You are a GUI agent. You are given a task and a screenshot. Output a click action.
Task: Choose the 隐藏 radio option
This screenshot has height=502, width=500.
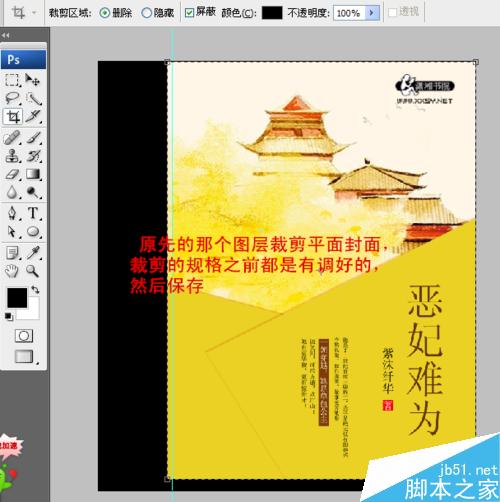point(147,13)
